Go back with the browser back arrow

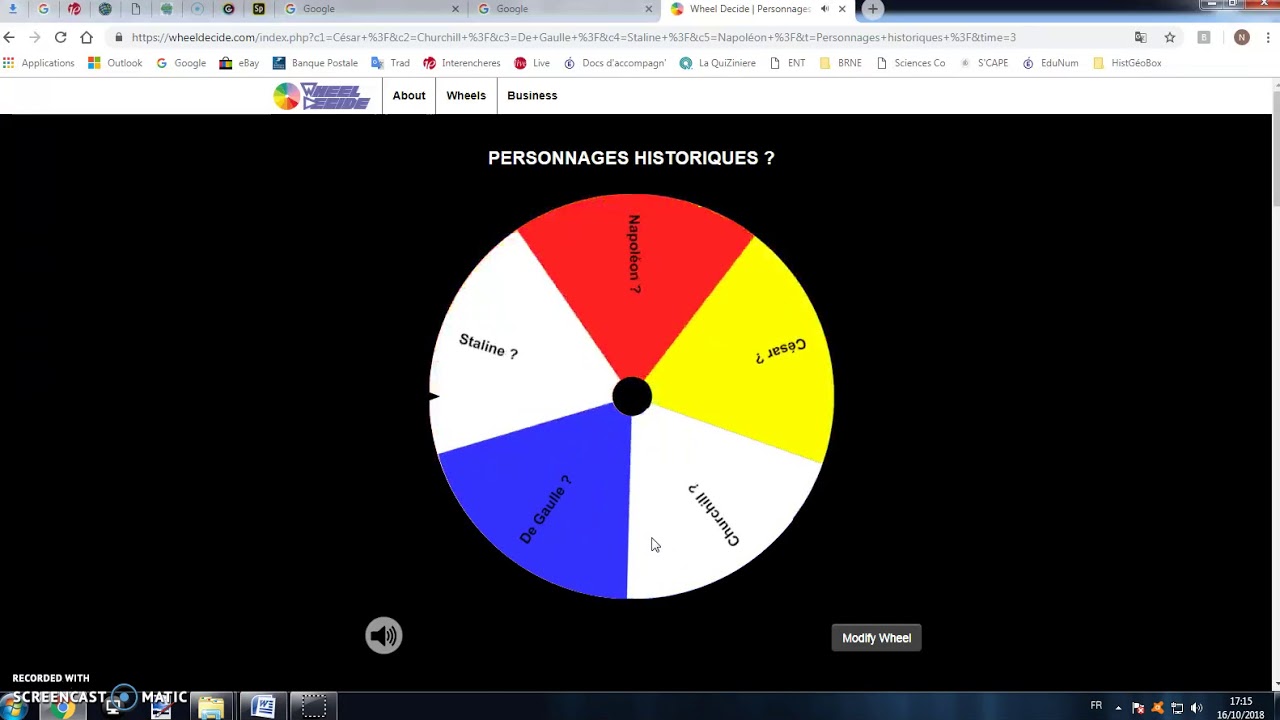pos(9,37)
